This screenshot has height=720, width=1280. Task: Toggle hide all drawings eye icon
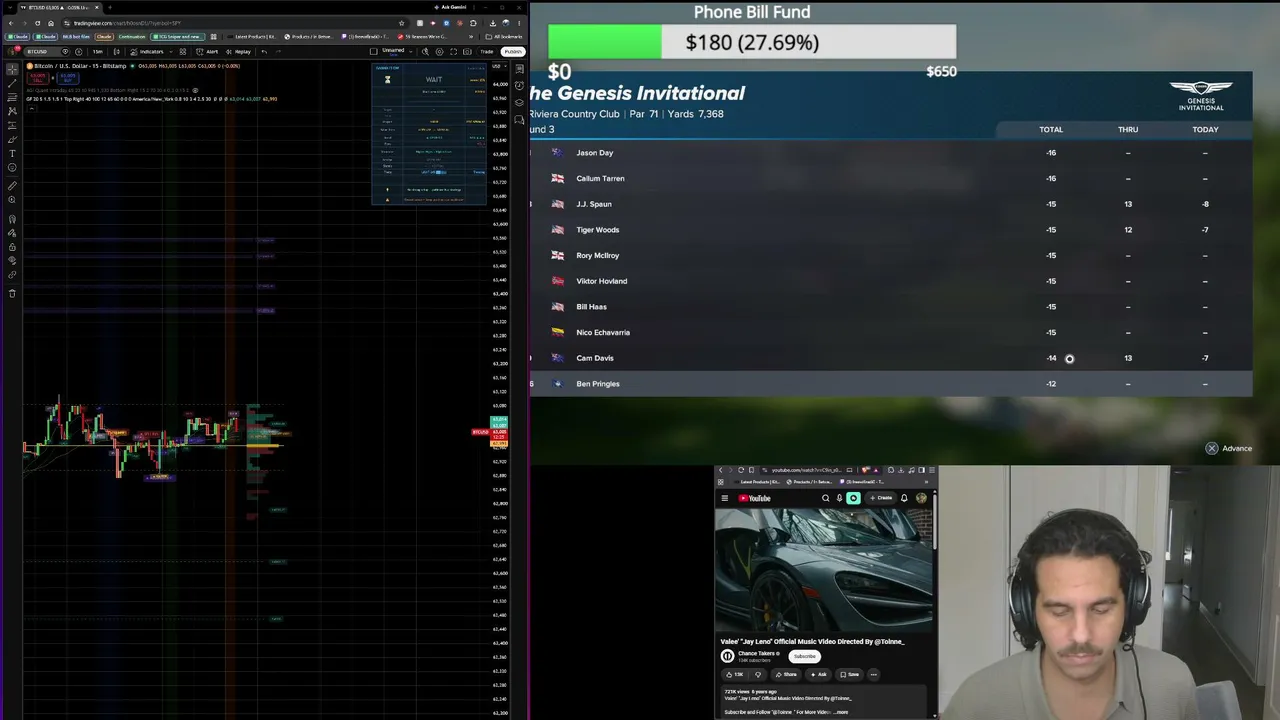point(12,261)
